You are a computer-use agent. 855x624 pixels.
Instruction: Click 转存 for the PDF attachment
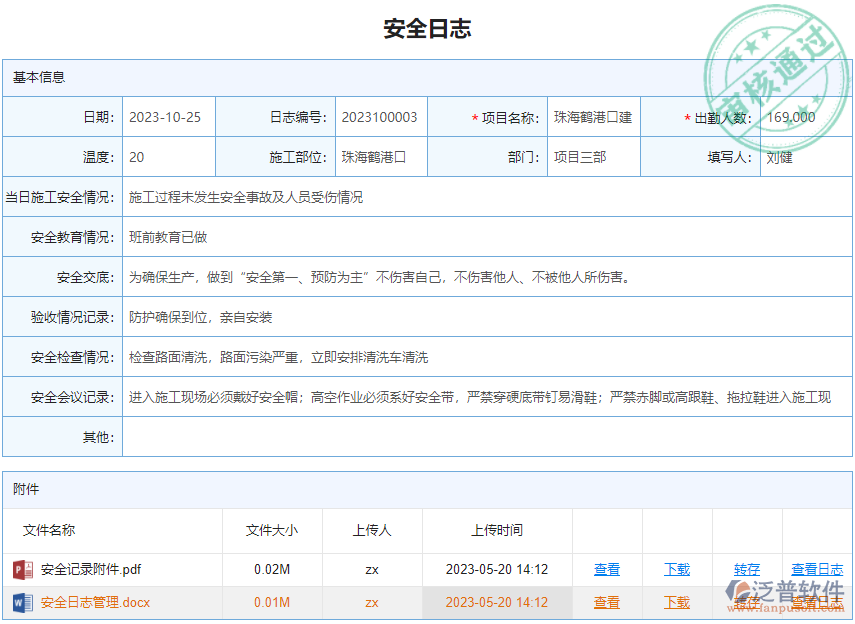pyautogui.click(x=747, y=569)
